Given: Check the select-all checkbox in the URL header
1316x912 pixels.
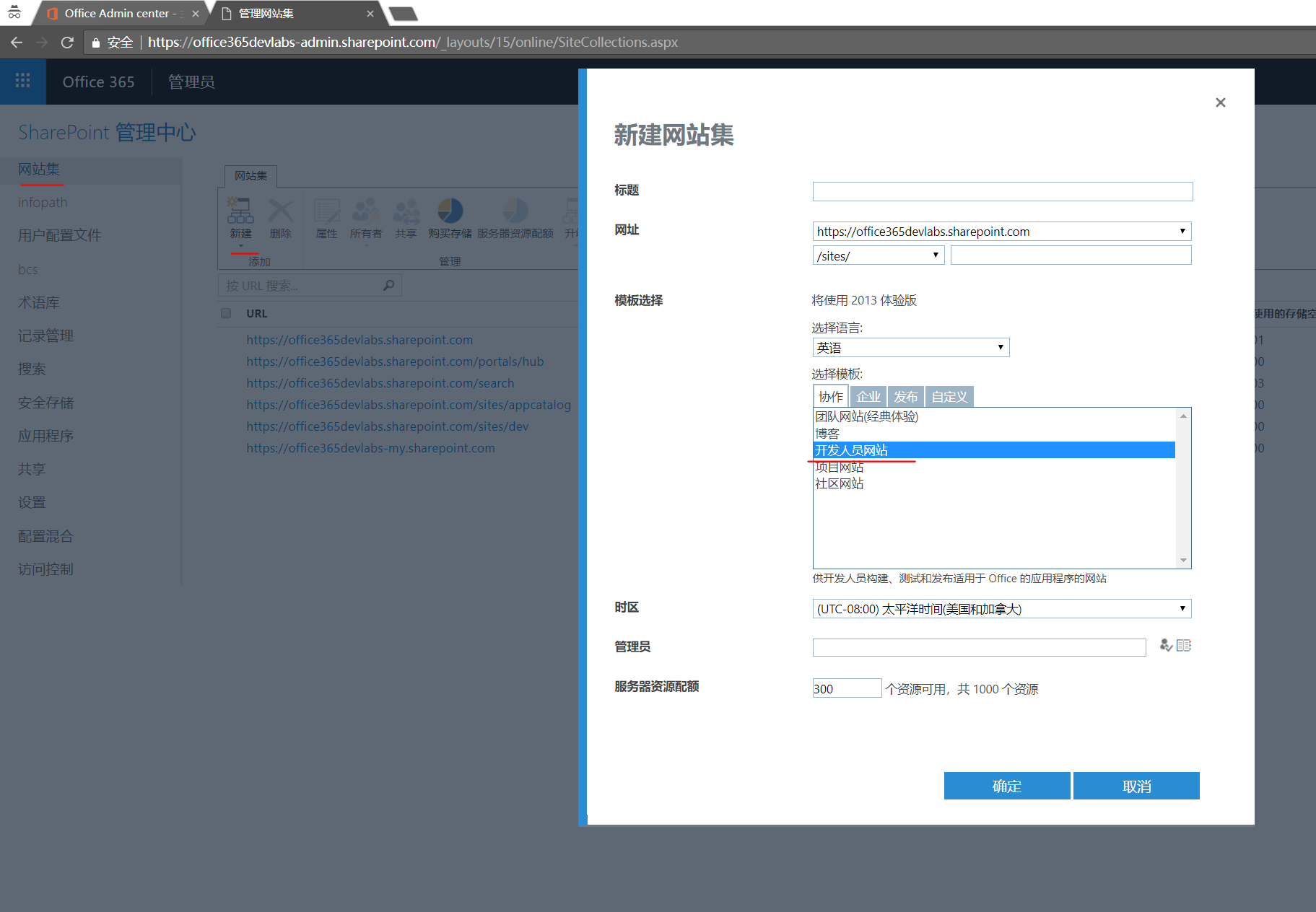Looking at the screenshot, I should (x=225, y=312).
